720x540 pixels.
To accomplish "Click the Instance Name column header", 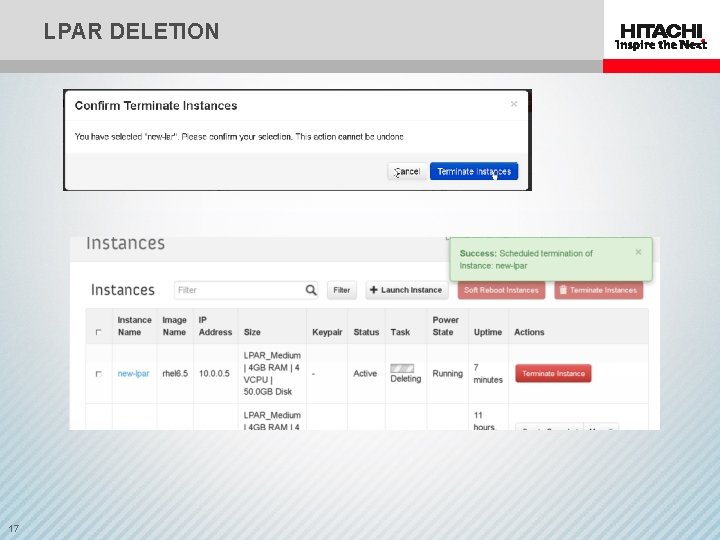I will 134,326.
